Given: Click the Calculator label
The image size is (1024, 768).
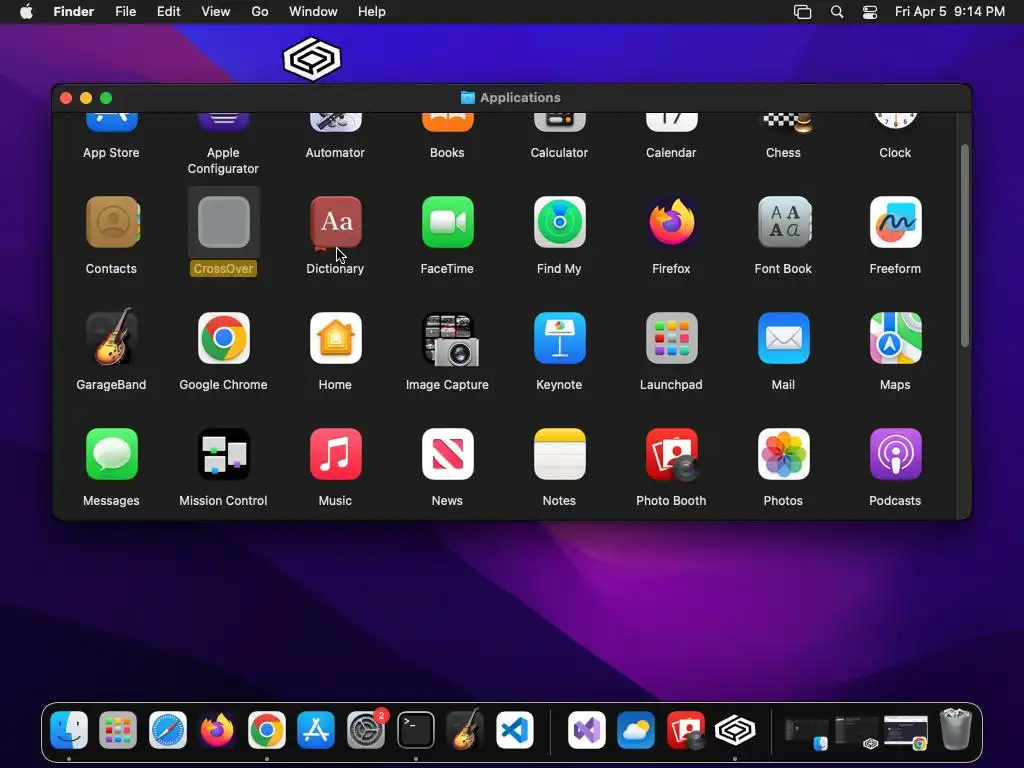Looking at the screenshot, I should (559, 153).
